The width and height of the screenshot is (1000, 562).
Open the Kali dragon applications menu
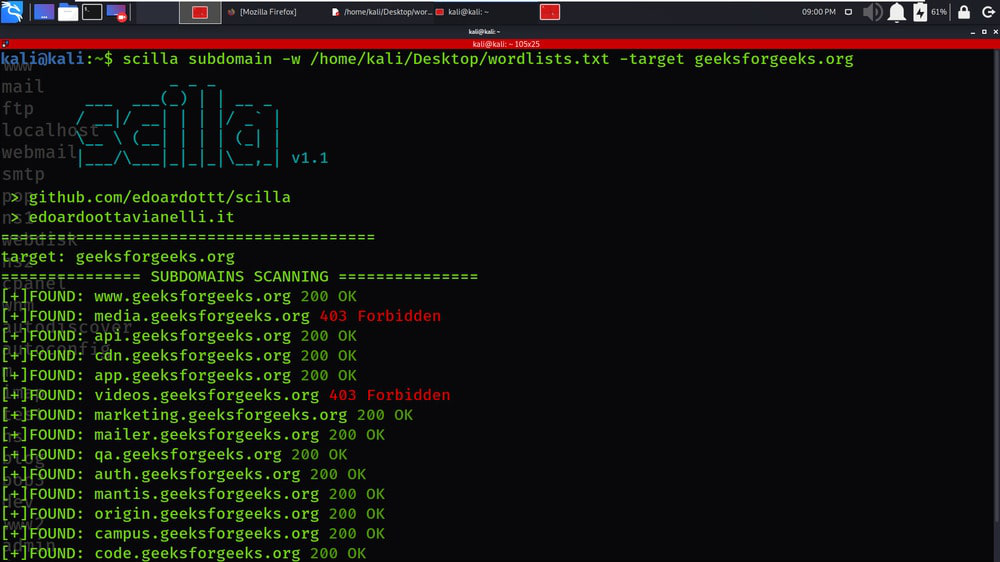pos(12,11)
